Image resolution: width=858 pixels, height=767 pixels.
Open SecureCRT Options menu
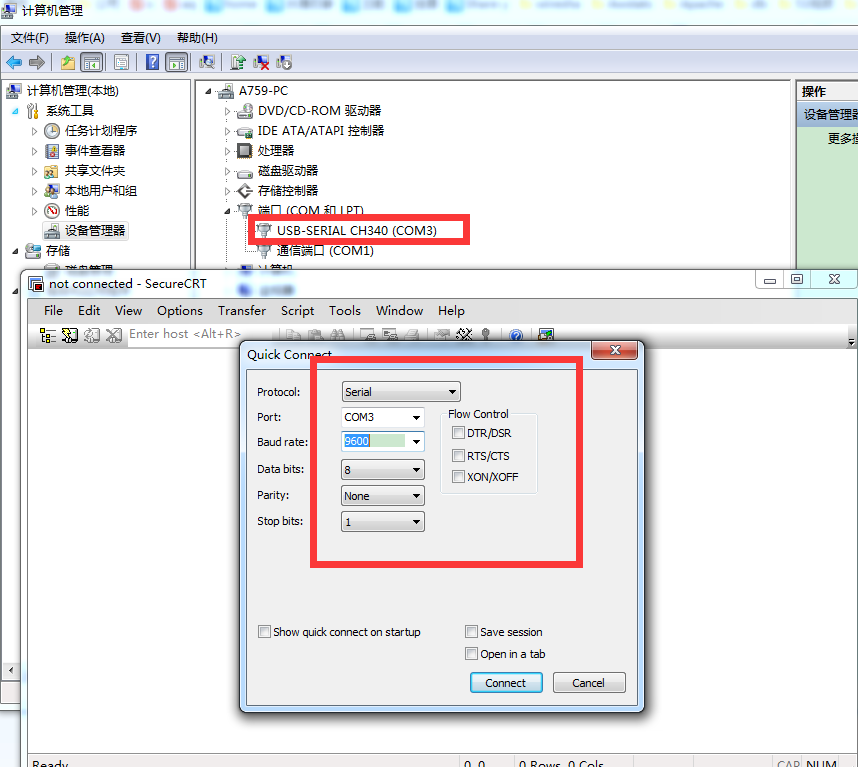pos(179,311)
